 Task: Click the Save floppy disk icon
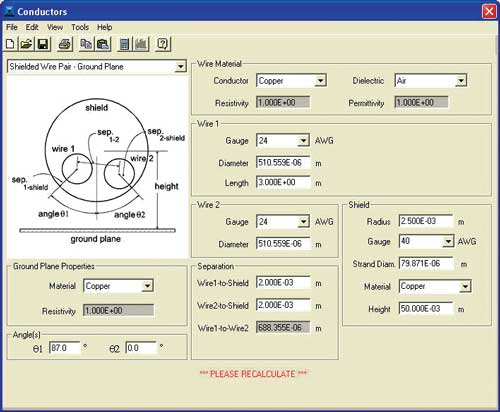[x=43, y=44]
